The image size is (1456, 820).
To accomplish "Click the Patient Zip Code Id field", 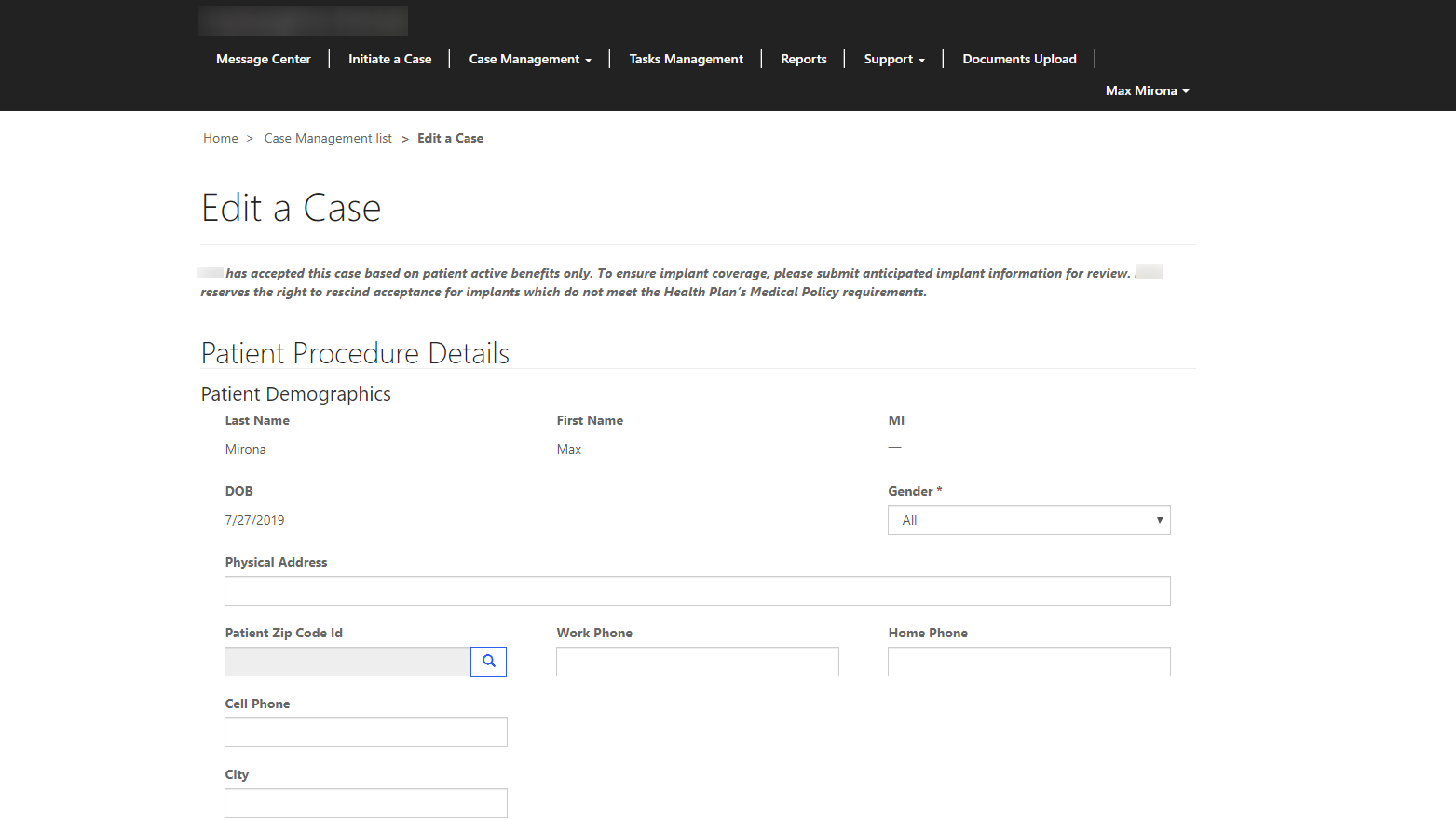I will [x=347, y=662].
